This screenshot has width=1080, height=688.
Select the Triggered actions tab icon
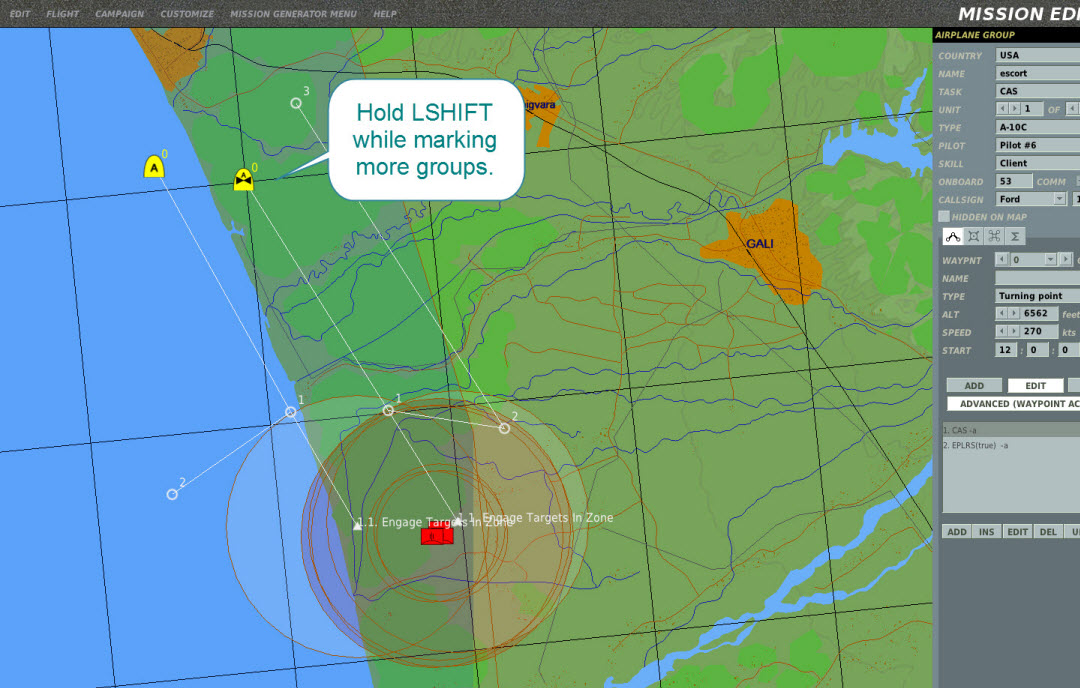(994, 236)
